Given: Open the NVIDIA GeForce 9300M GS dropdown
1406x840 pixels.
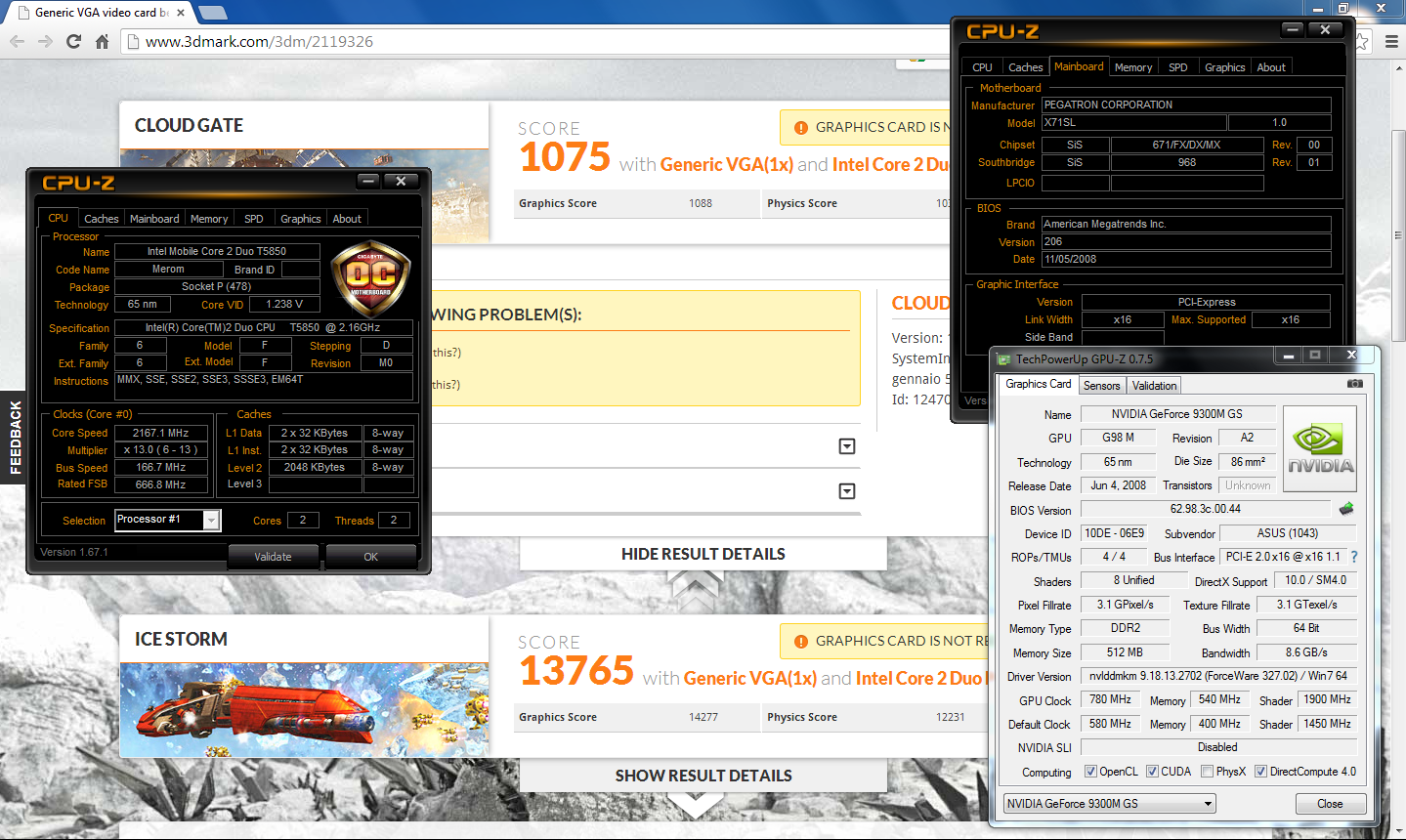Looking at the screenshot, I should click(1110, 803).
